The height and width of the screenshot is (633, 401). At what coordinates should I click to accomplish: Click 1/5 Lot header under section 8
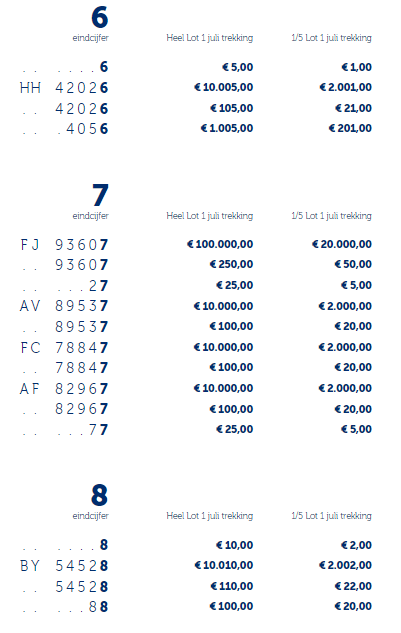pyautogui.click(x=331, y=516)
